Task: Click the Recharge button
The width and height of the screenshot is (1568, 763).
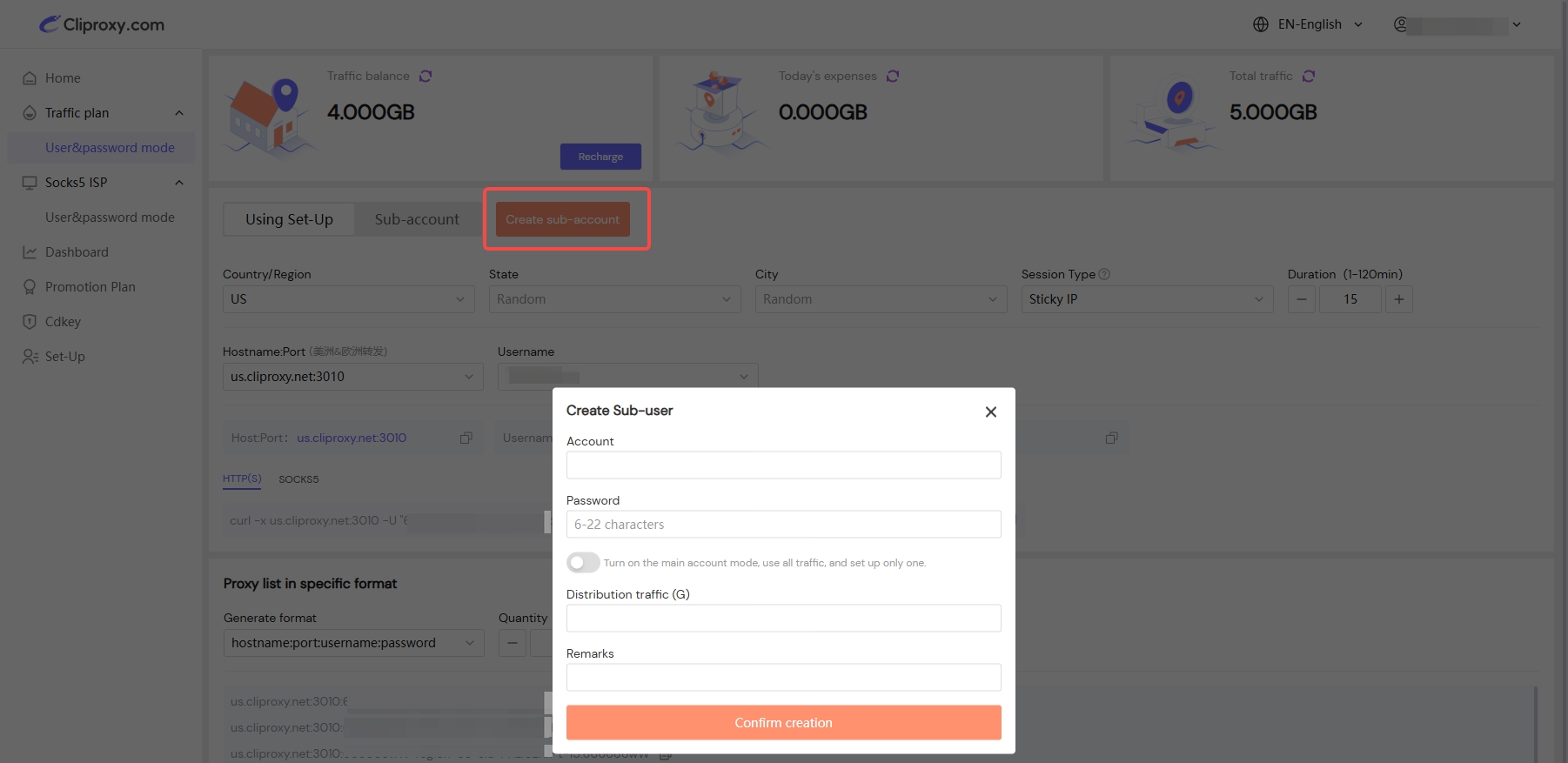Action: coord(600,157)
